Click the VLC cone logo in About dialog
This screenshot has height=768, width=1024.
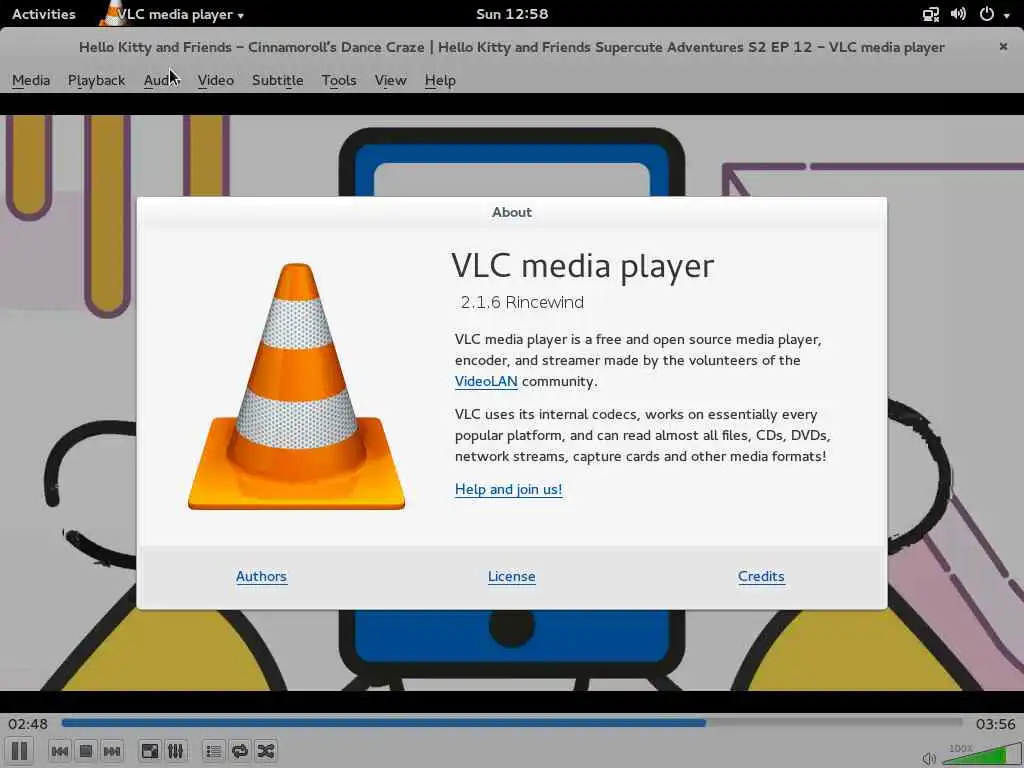296,387
